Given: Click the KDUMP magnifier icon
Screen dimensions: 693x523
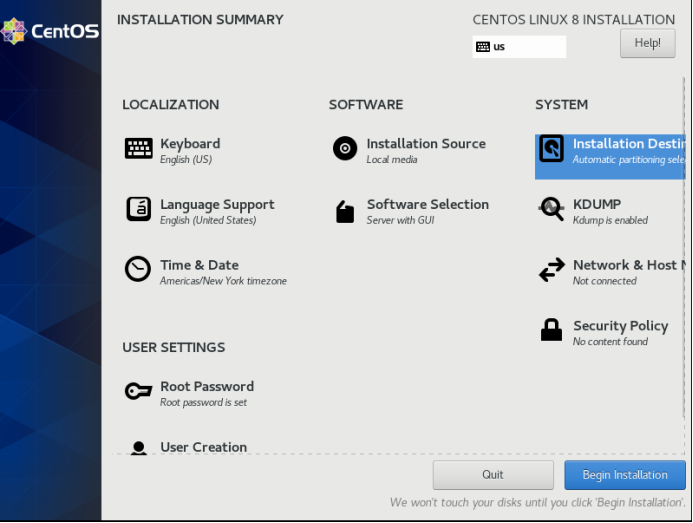Looking at the screenshot, I should [x=551, y=209].
